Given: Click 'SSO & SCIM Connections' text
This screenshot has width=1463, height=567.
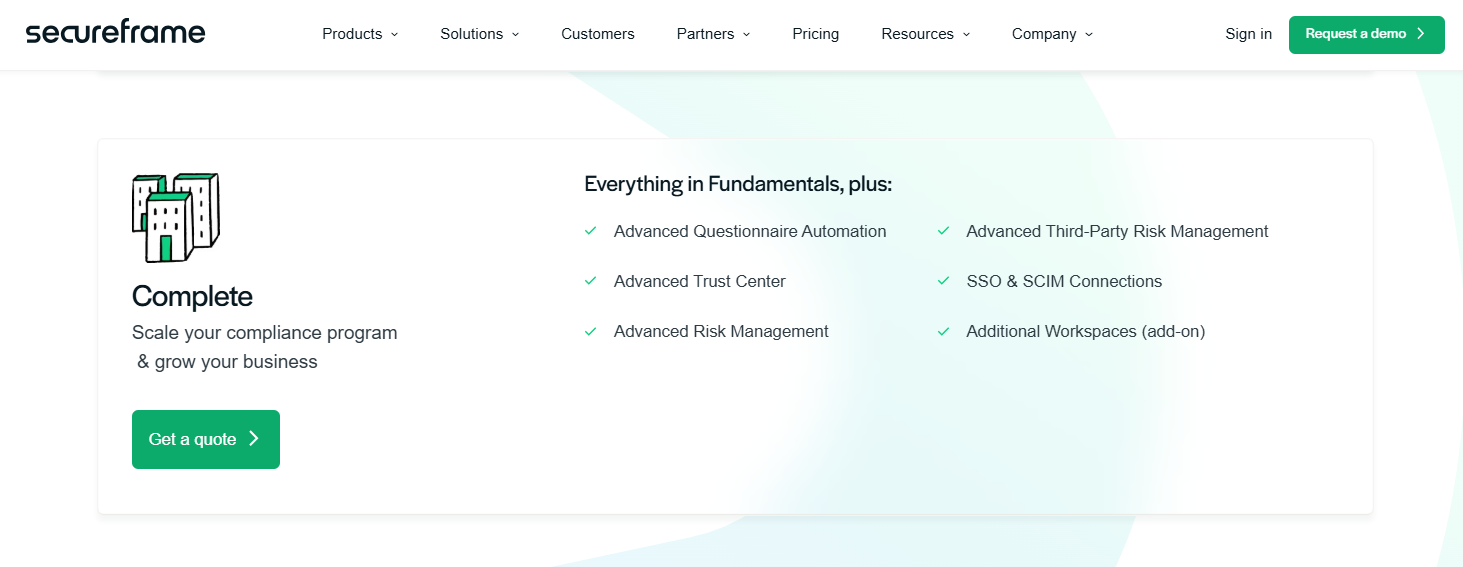Looking at the screenshot, I should point(1064,281).
